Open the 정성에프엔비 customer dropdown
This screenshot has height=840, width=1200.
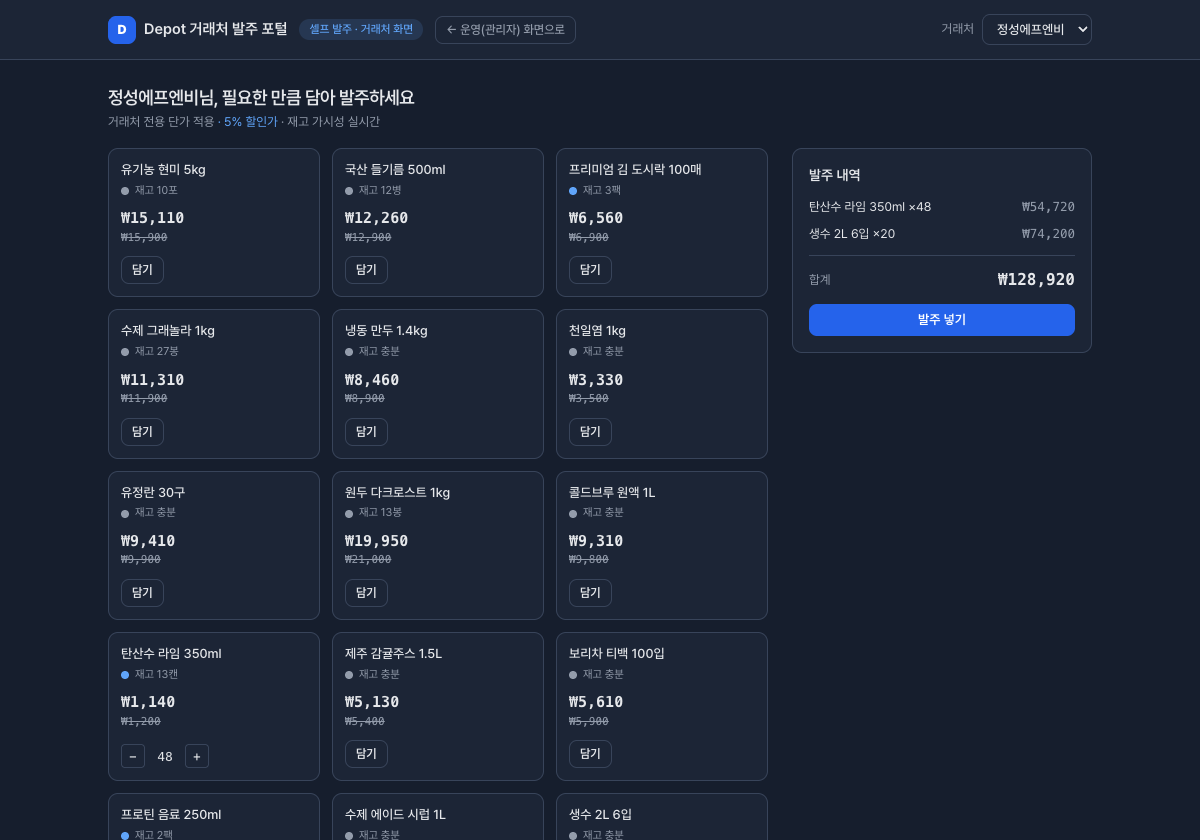[1036, 30]
